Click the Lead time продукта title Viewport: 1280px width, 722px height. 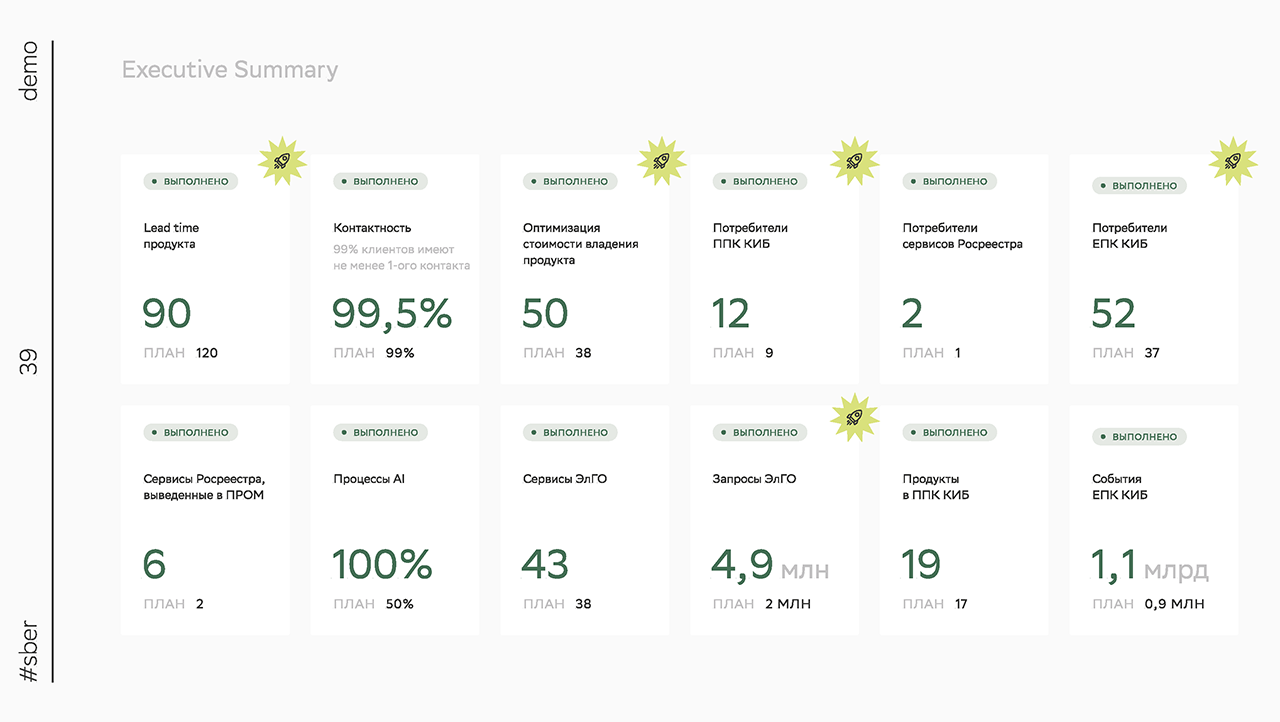pyautogui.click(x=171, y=236)
